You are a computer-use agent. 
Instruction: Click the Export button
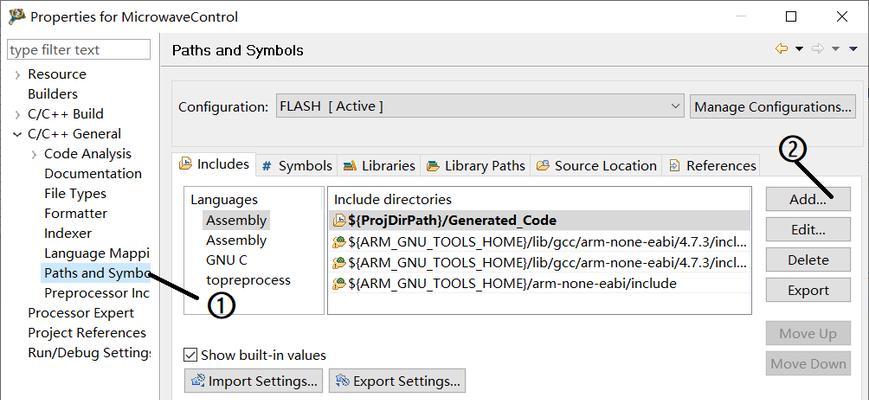click(808, 290)
